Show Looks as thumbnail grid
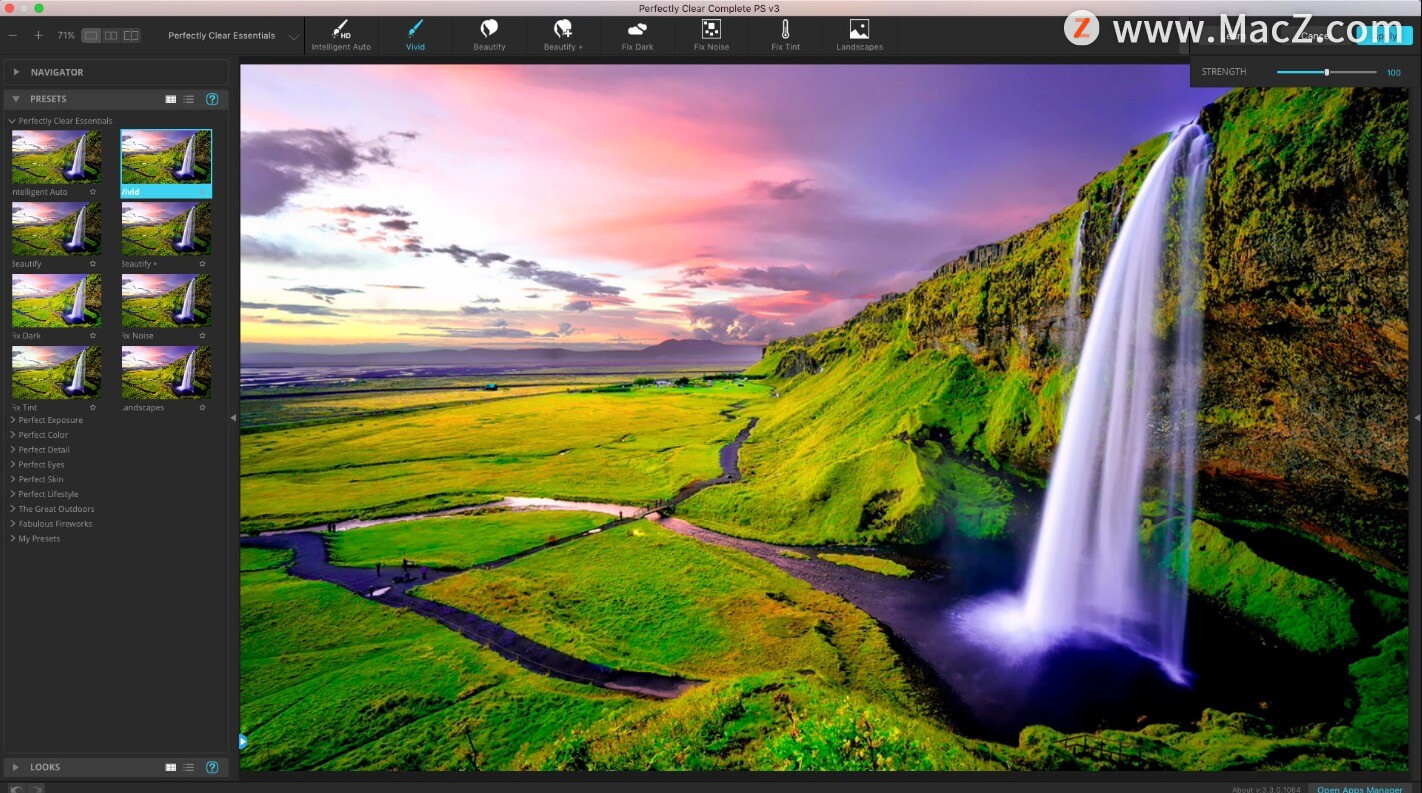The image size is (1422, 793). [x=171, y=767]
